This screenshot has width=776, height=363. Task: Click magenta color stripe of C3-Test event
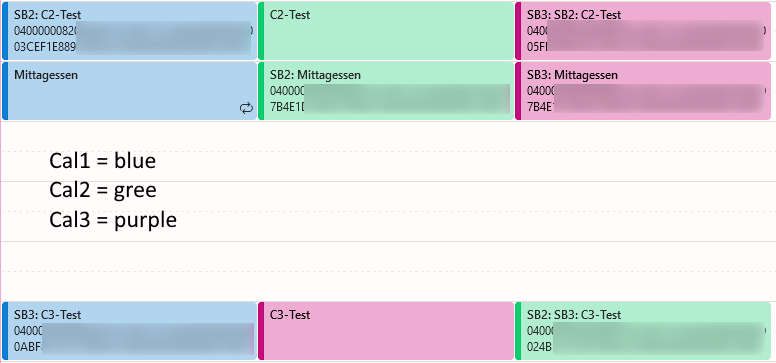pyautogui.click(x=261, y=331)
